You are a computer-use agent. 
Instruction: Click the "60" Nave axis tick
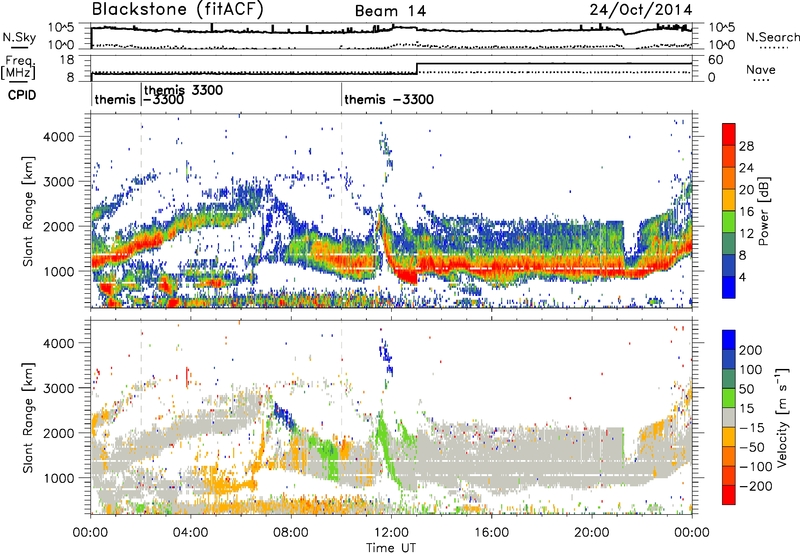click(716, 60)
